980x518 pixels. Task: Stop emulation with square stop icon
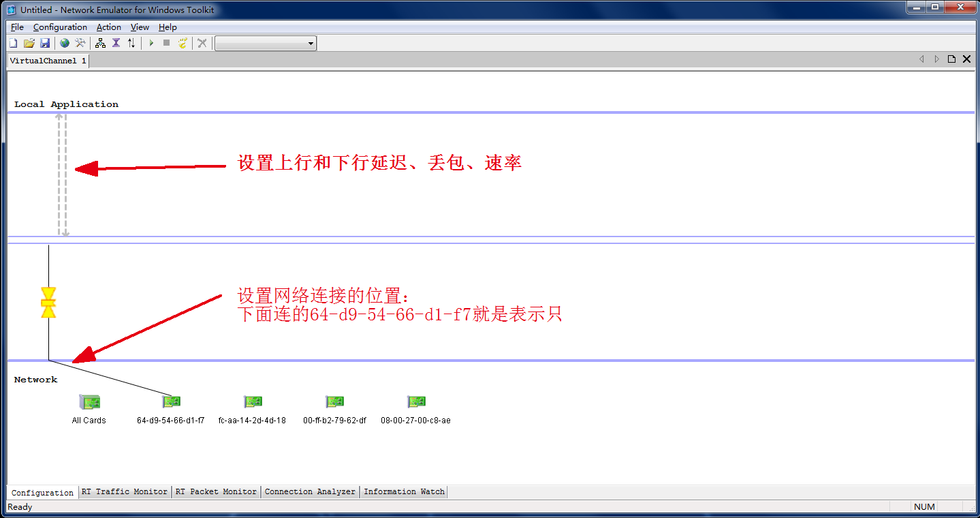(166, 43)
